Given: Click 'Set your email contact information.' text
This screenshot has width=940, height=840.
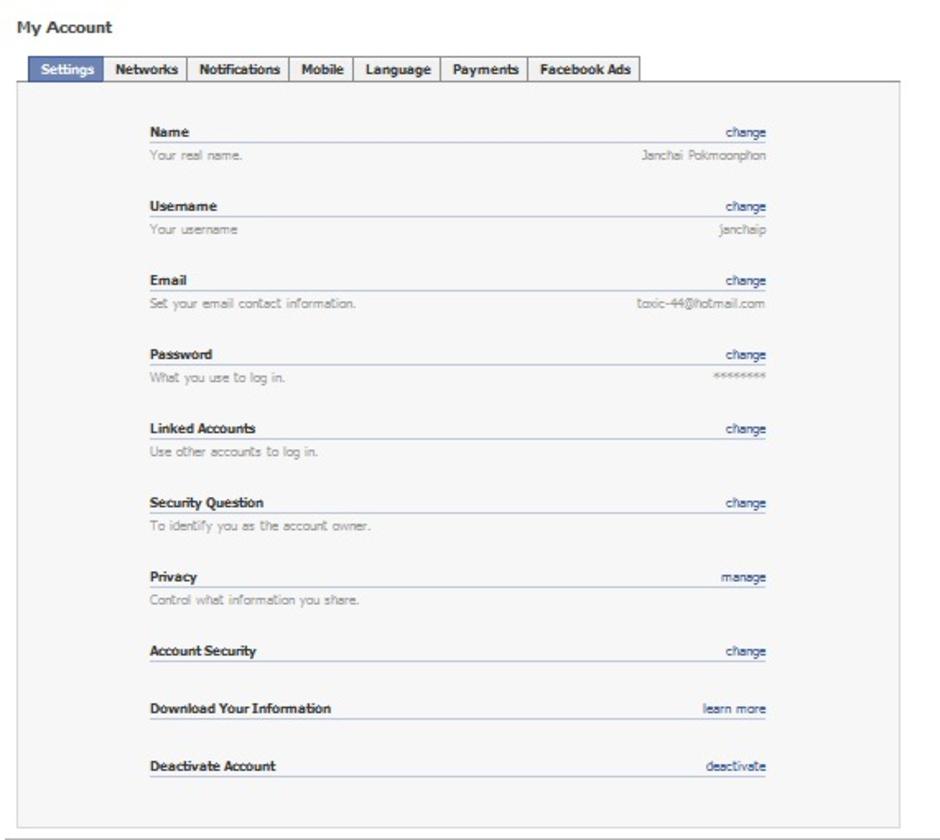Looking at the screenshot, I should point(252,303).
